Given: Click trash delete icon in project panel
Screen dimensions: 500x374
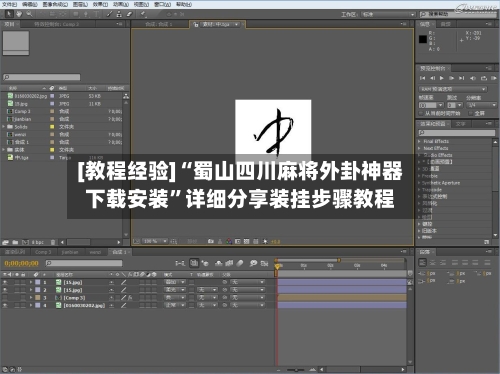Looking at the screenshot, I should coord(53,242).
